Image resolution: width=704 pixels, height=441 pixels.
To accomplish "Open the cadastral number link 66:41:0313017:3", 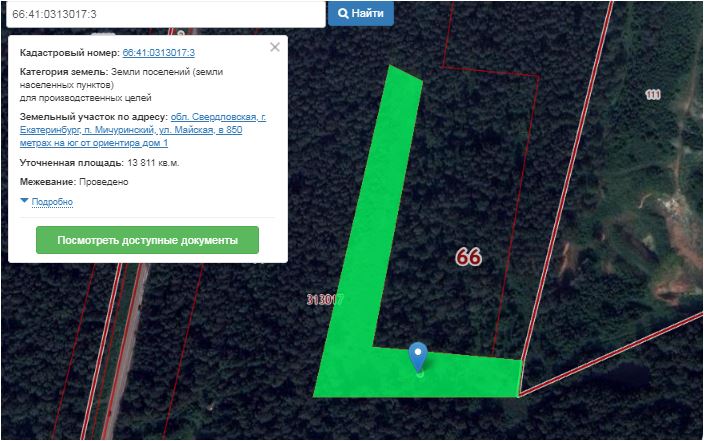I will point(158,53).
